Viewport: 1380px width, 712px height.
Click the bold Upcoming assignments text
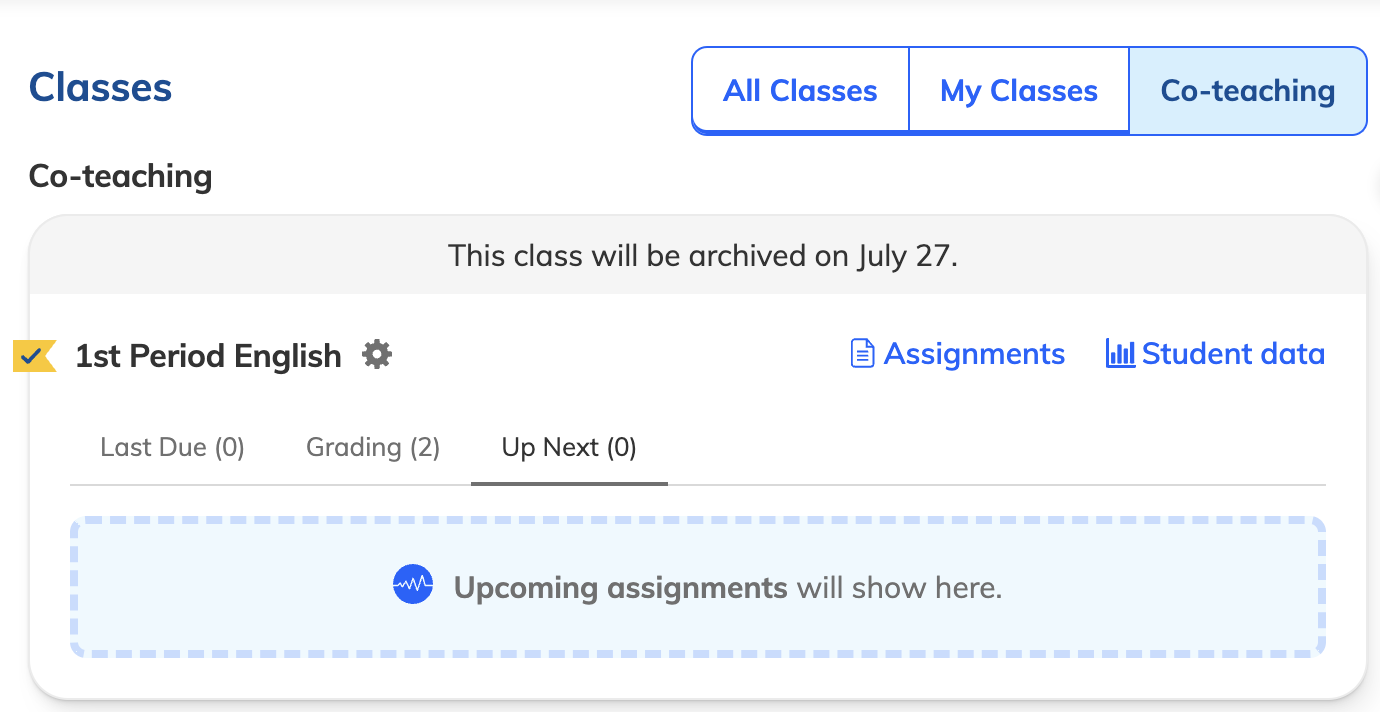[620, 587]
